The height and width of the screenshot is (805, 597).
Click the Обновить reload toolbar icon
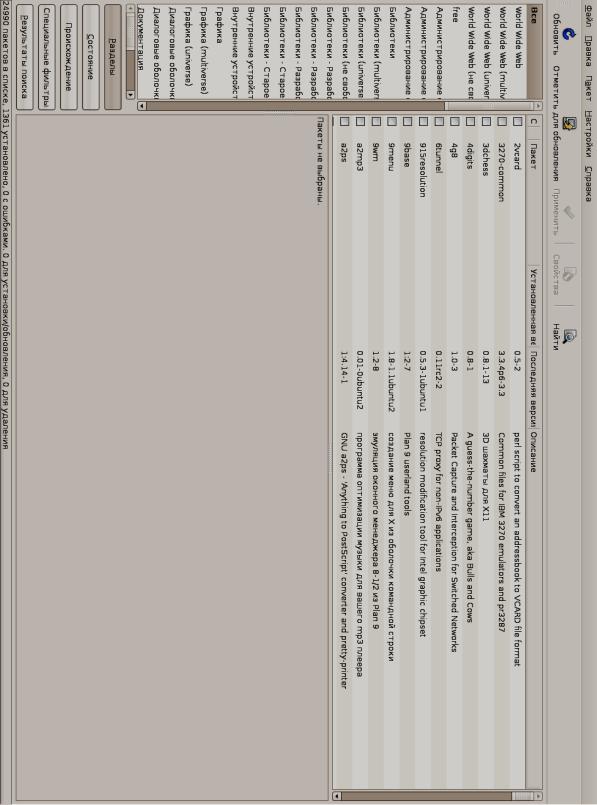click(568, 34)
